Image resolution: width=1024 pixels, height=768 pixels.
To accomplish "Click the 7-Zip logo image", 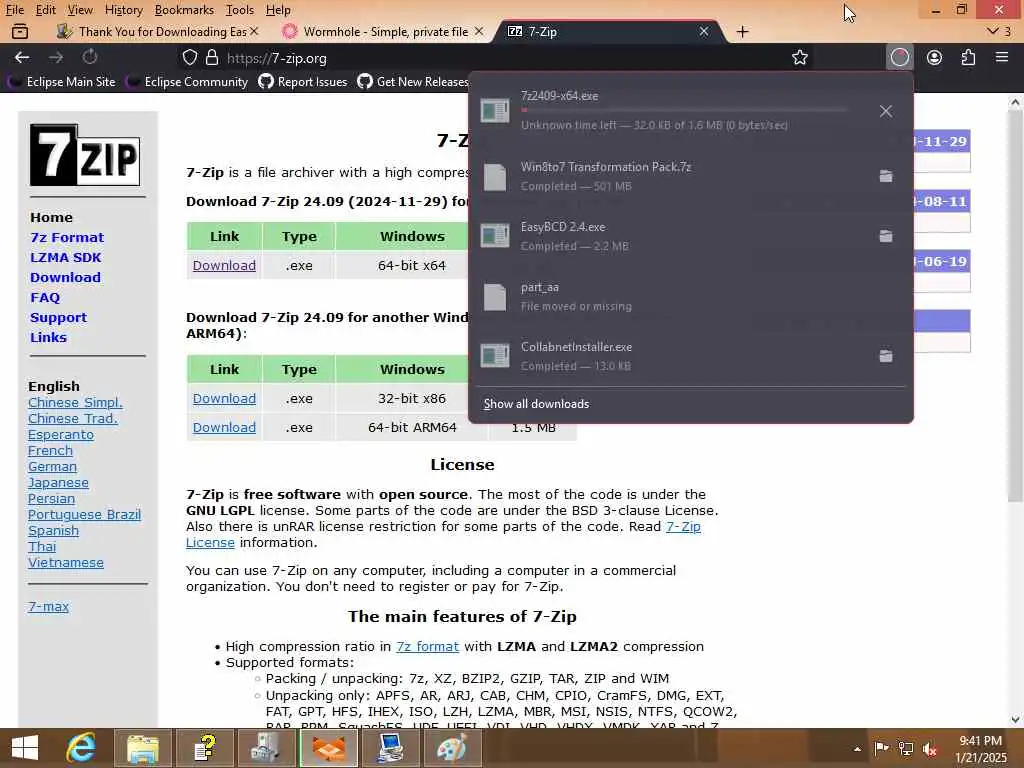I will 85,155.
